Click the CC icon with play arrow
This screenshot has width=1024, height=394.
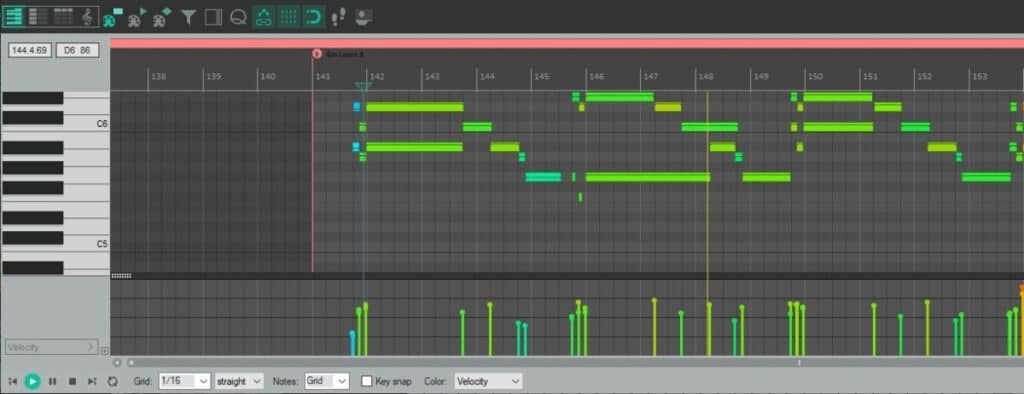pyautogui.click(x=137, y=17)
